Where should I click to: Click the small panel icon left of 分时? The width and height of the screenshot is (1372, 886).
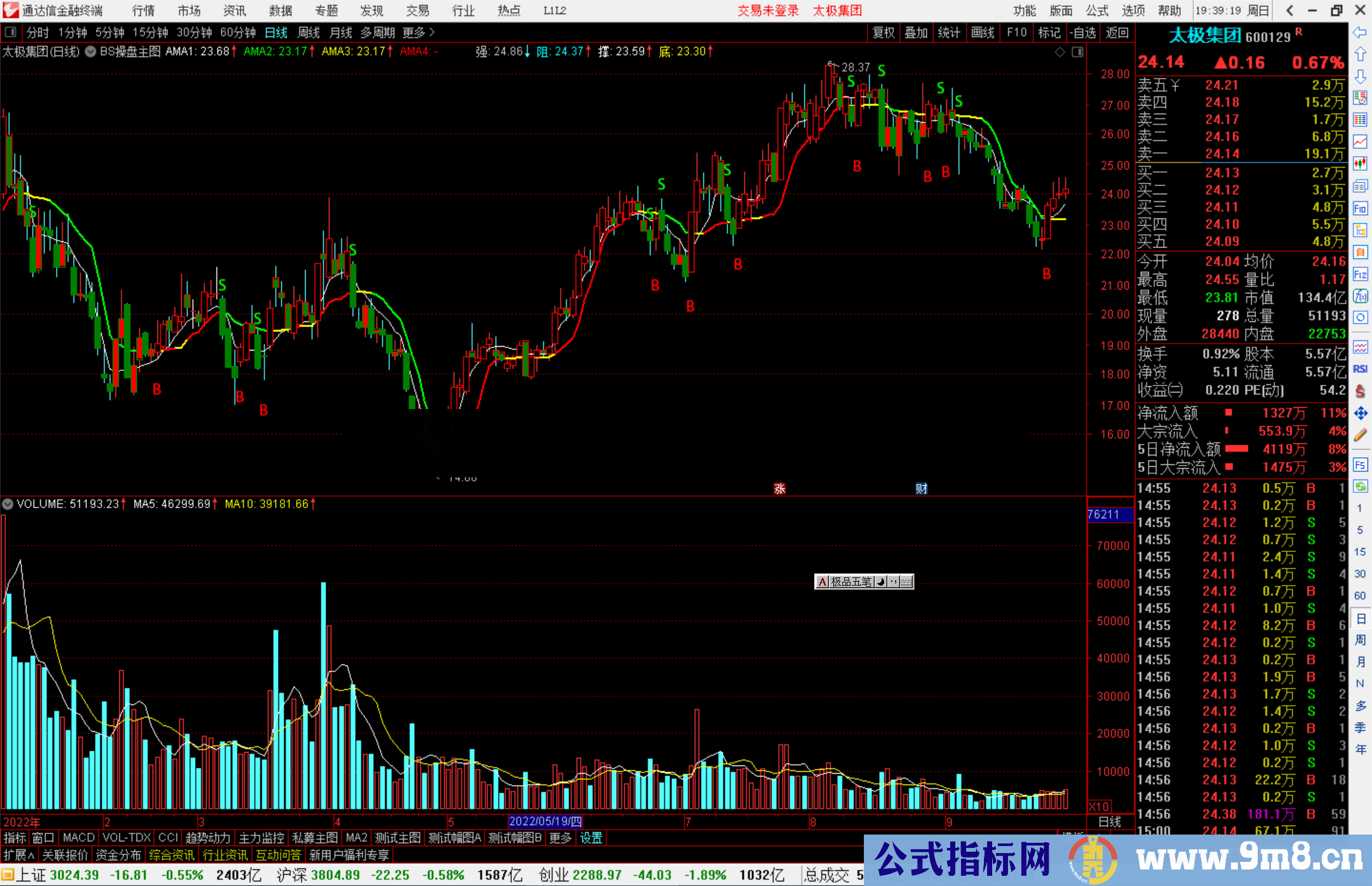point(10,32)
